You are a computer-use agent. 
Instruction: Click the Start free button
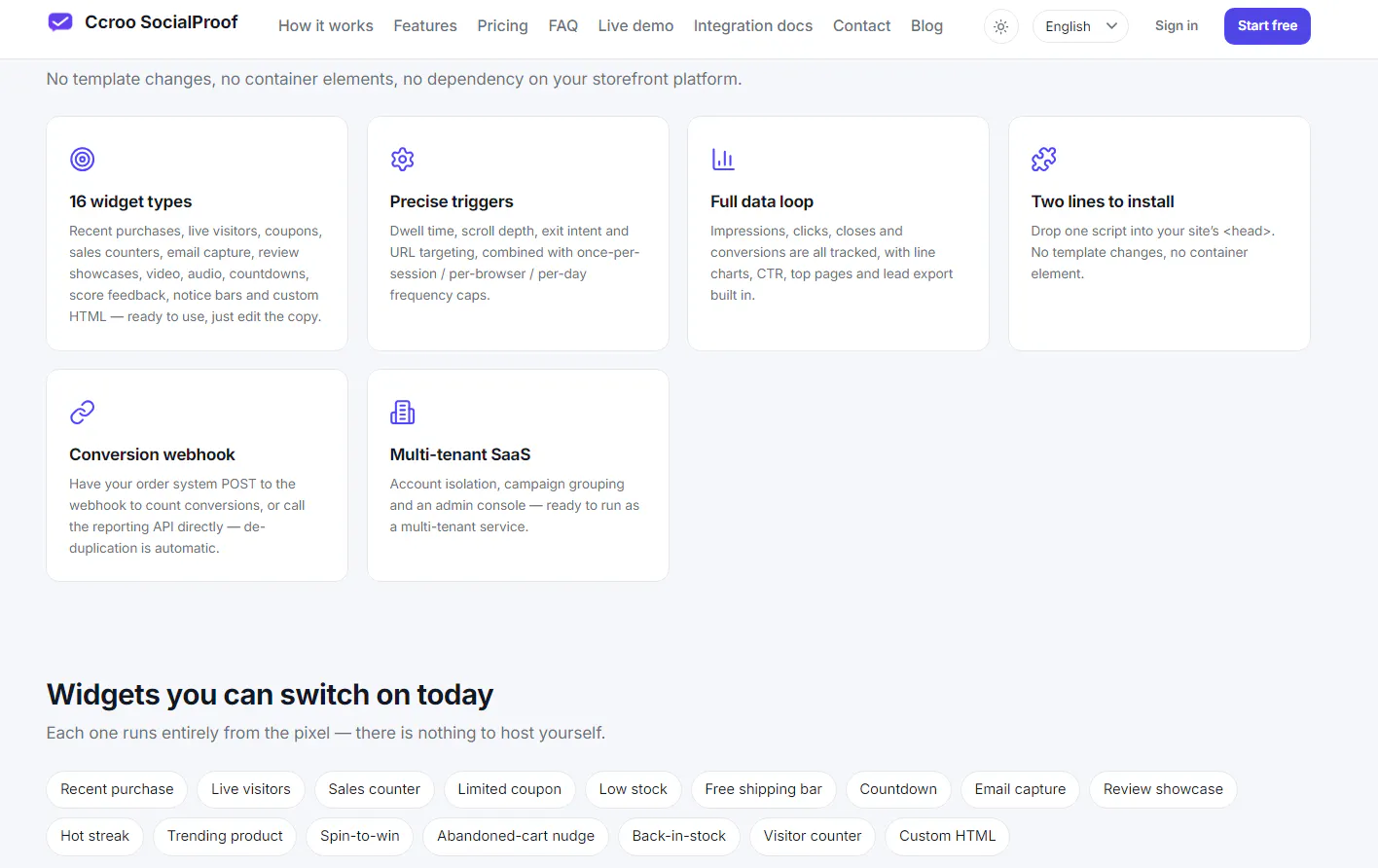click(1267, 26)
